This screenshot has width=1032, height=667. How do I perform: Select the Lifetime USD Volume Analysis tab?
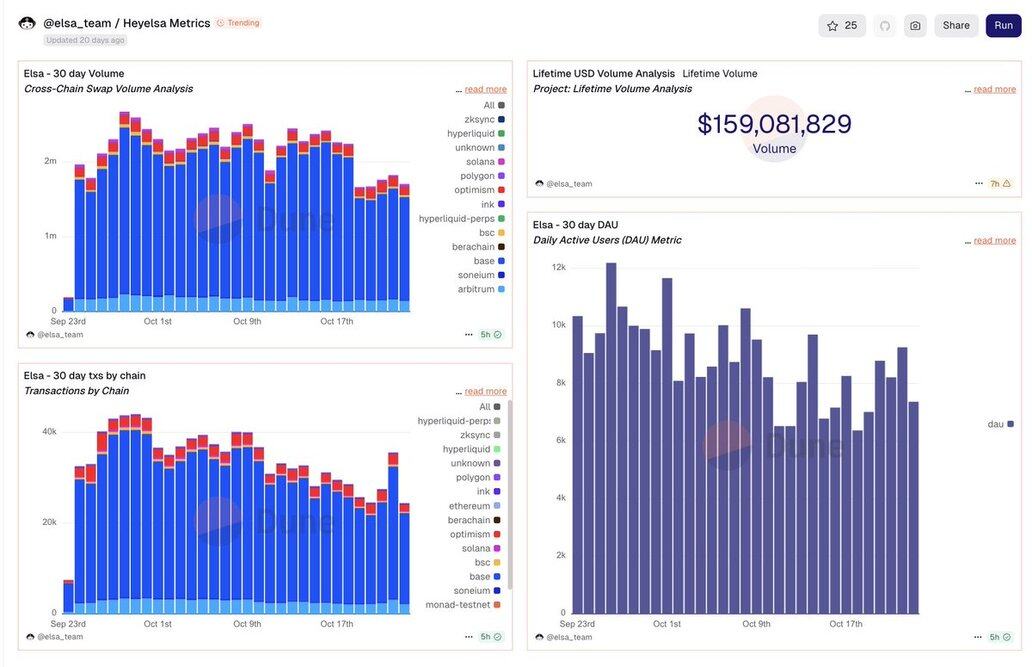[x=603, y=74]
